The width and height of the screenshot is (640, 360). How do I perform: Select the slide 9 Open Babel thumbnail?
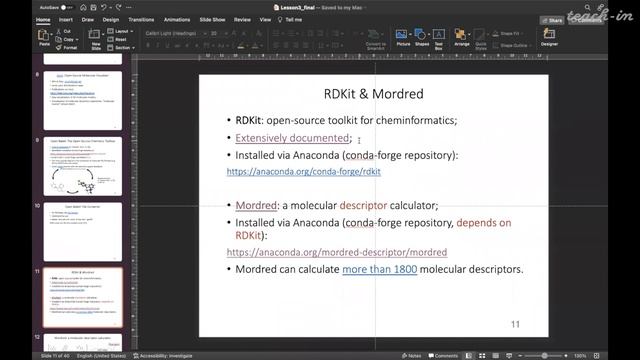point(83,166)
